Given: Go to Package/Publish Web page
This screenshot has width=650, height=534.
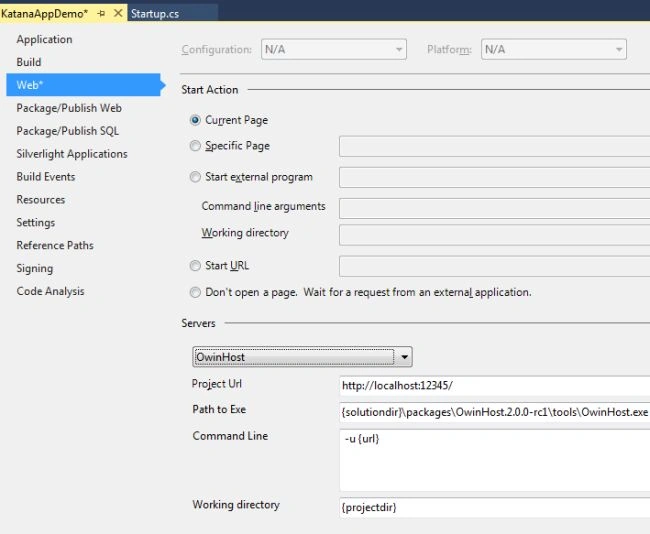Looking at the screenshot, I should coord(69,108).
